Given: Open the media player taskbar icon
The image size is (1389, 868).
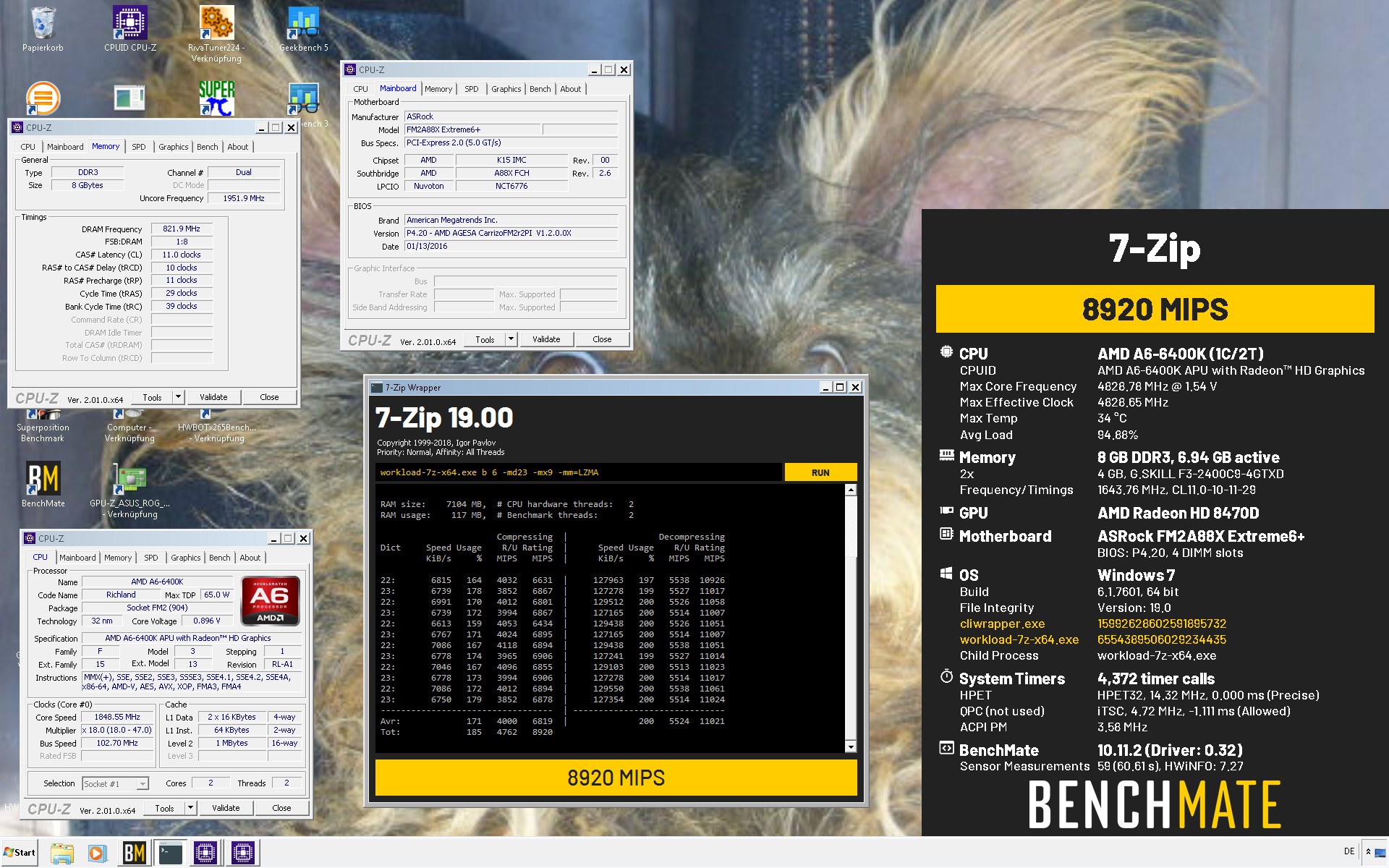Looking at the screenshot, I should coord(97,854).
